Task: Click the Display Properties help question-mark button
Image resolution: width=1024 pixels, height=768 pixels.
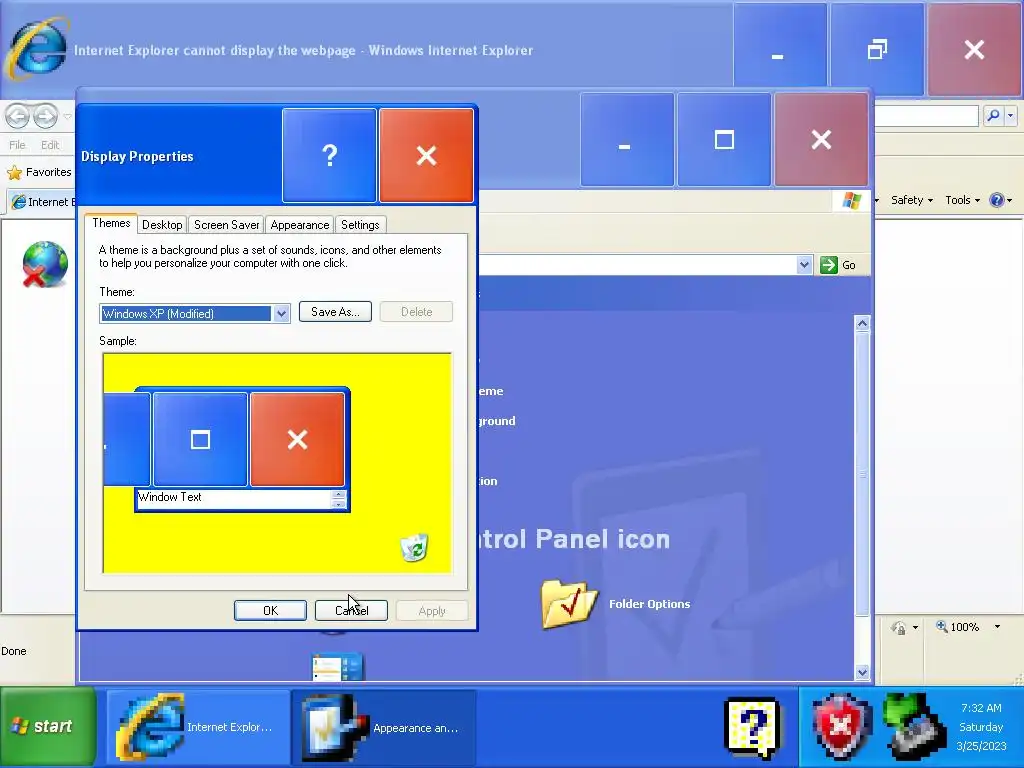Action: tap(329, 155)
